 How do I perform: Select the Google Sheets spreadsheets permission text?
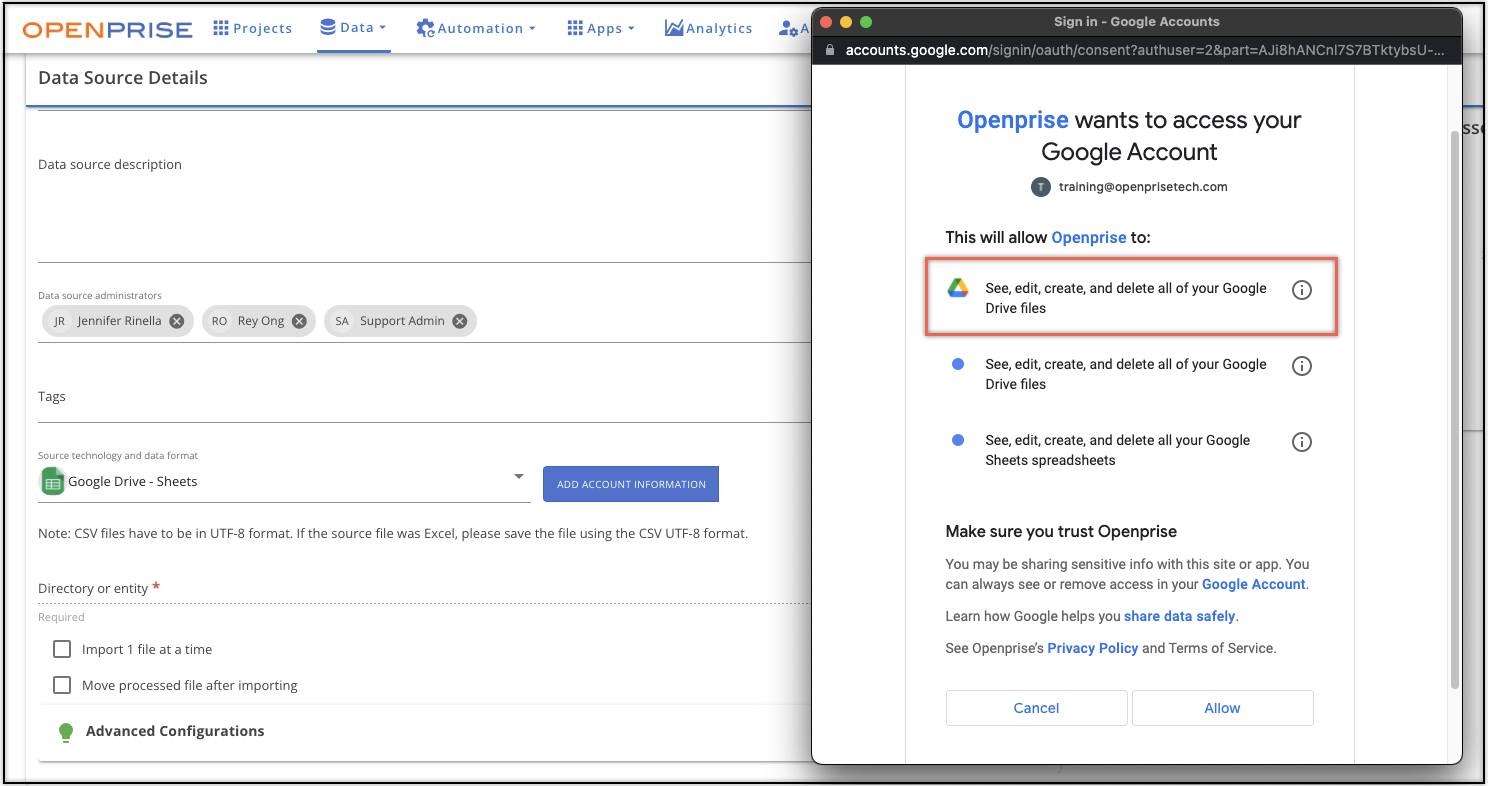1118,450
